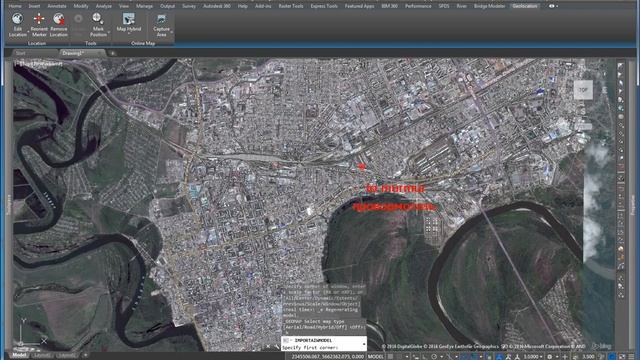This screenshot has width=640, height=360.
Task: Open the Output ribbon tab
Action: pyautogui.click(x=167, y=6)
